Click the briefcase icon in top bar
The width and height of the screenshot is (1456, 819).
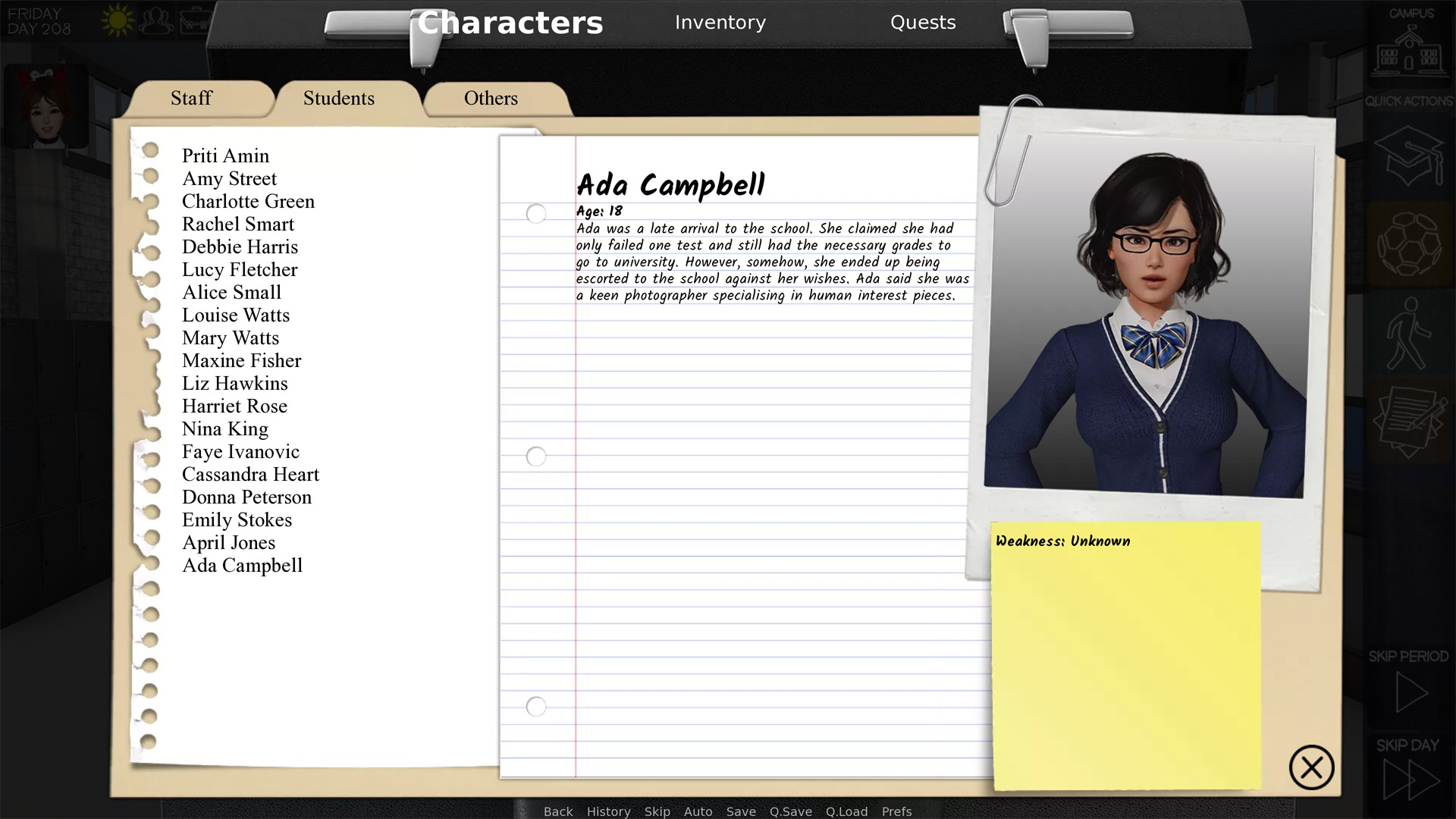tap(195, 20)
